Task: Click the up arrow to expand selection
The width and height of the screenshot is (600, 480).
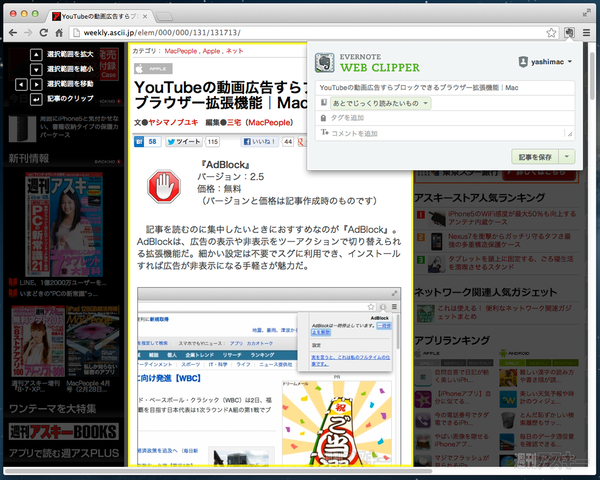Action: [36, 55]
